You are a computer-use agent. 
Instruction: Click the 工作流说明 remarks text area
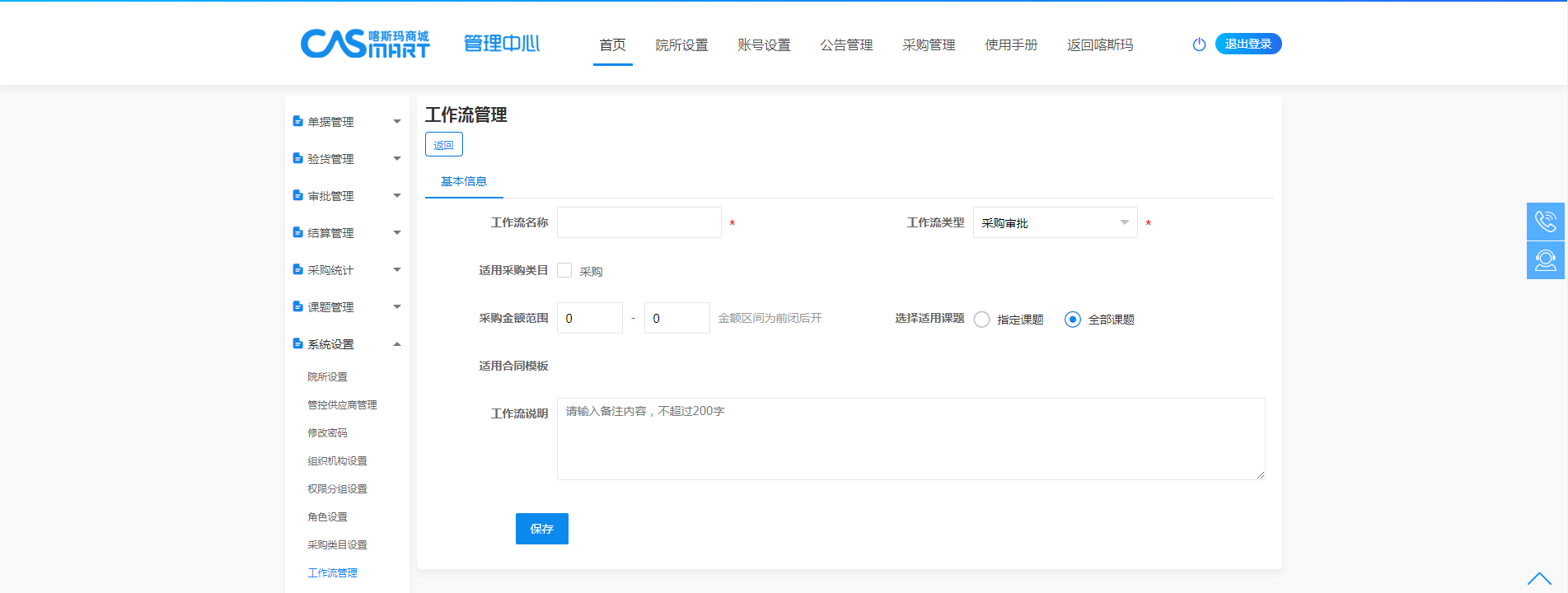[910, 439]
